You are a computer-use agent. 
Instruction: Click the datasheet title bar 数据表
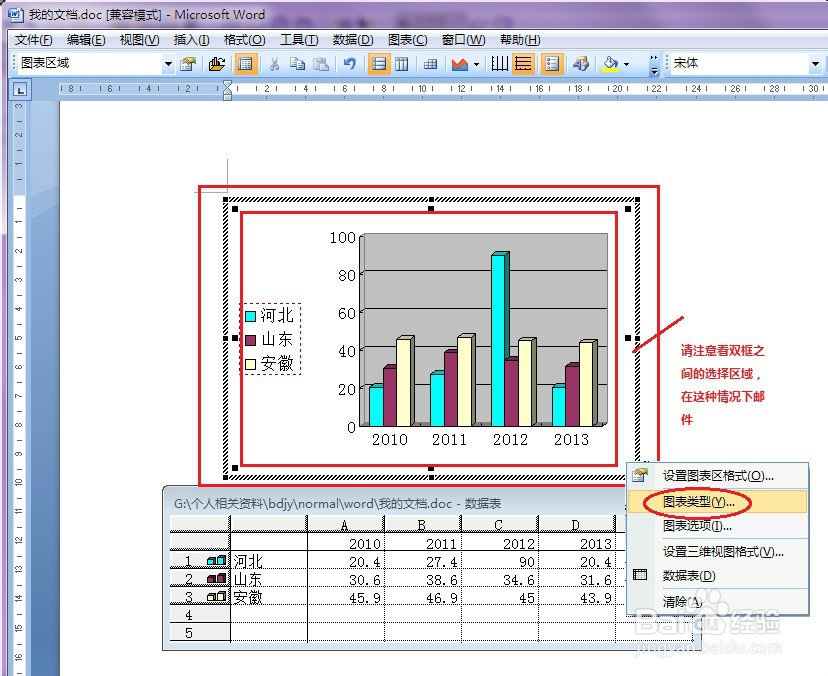click(x=393, y=503)
